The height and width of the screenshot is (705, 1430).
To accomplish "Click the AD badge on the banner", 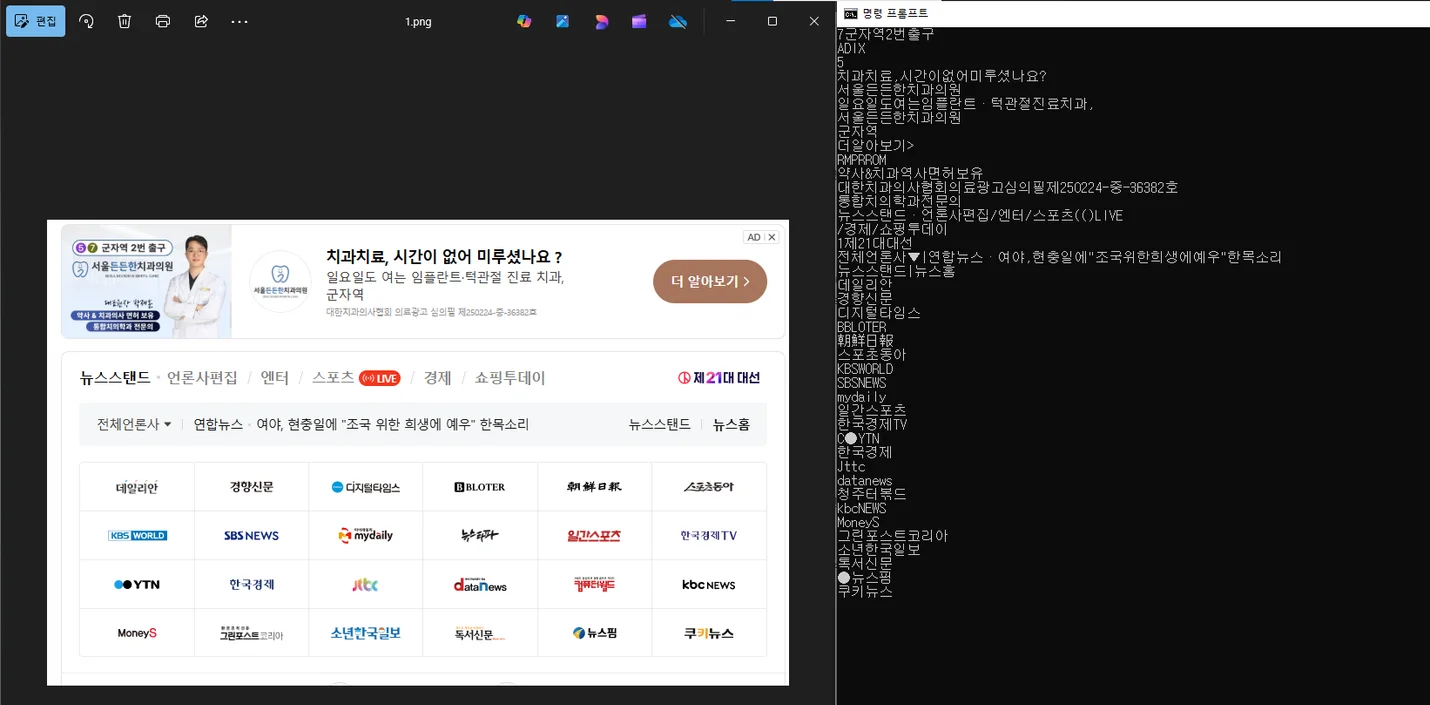I will coord(754,237).
